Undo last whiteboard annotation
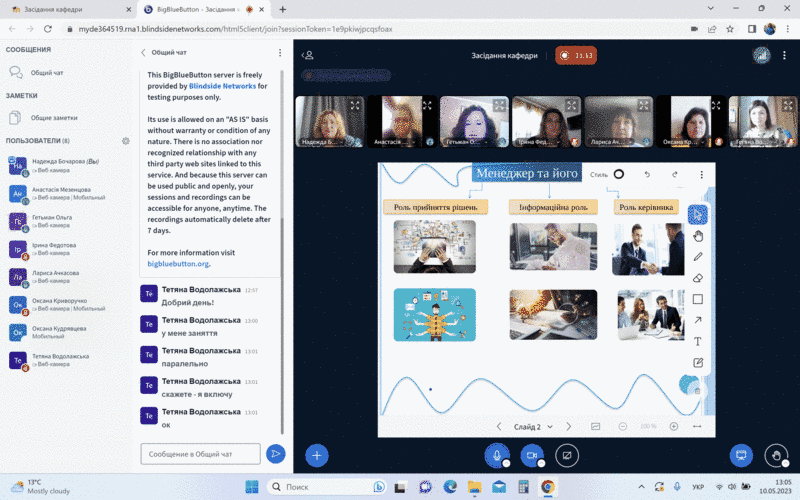The image size is (800, 500). click(x=647, y=175)
